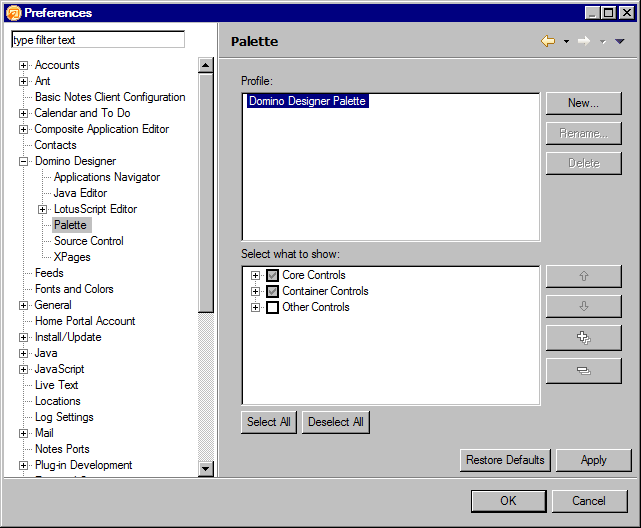Click the Cancel button
The height and width of the screenshot is (528, 641).
589,501
